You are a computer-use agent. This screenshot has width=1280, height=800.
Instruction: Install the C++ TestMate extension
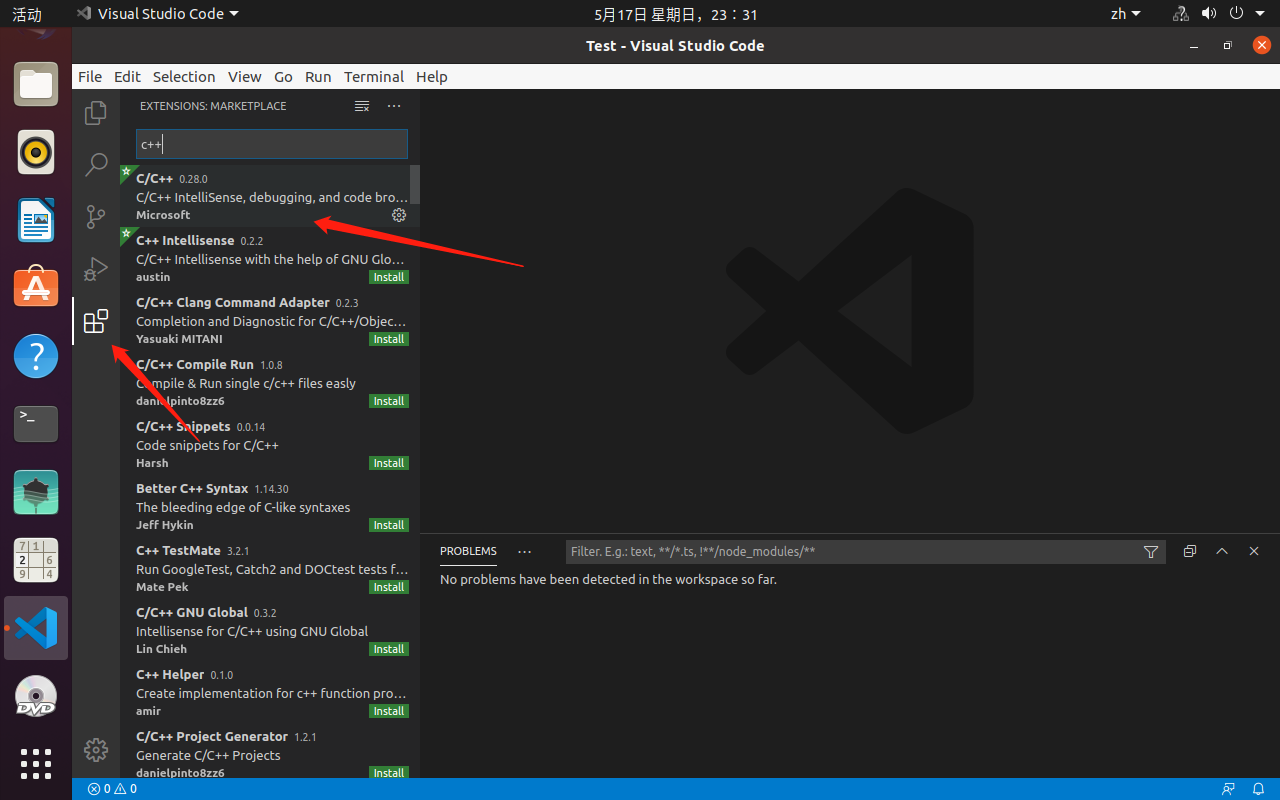tap(389, 587)
